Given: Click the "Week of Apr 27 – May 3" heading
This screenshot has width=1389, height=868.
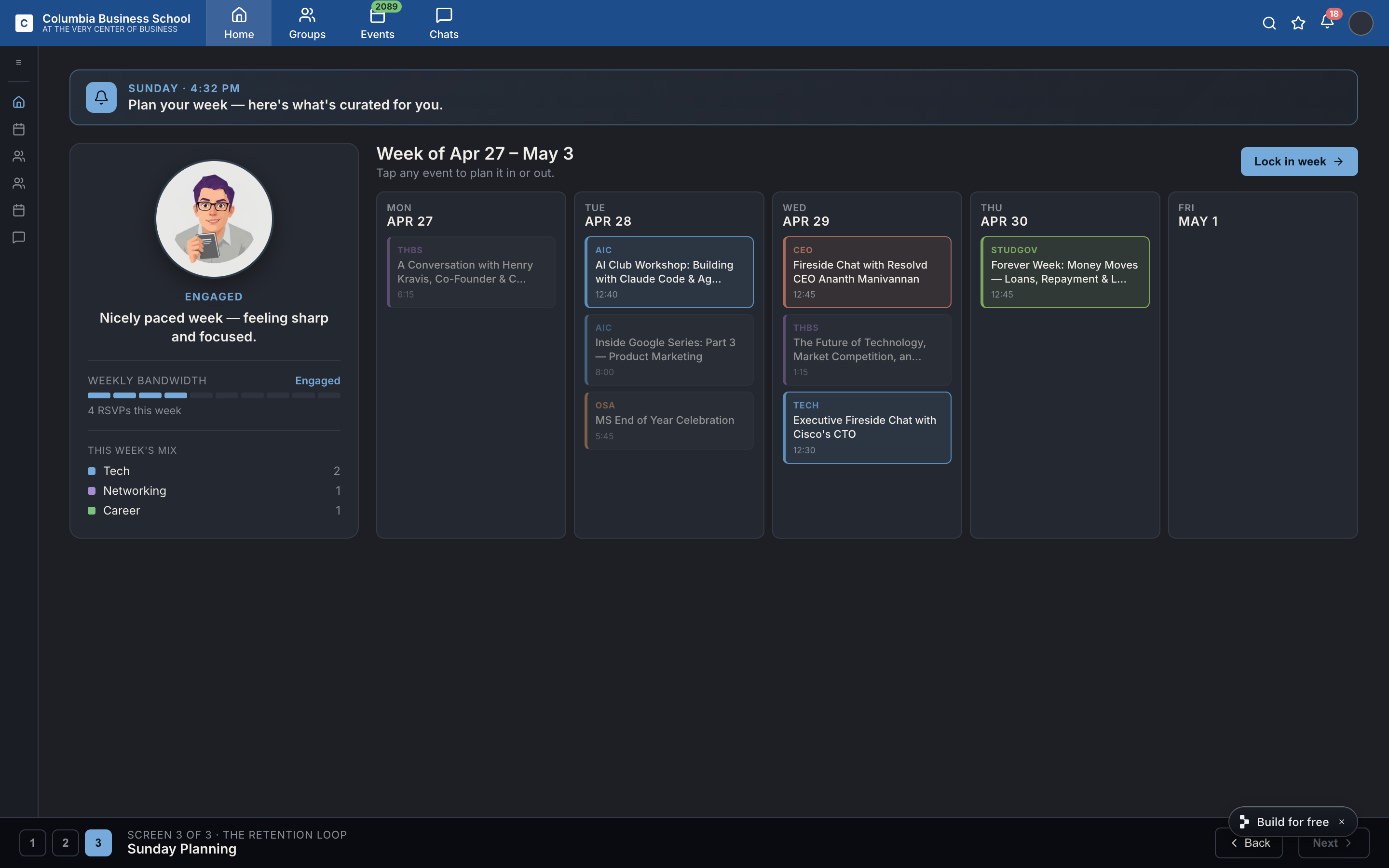Looking at the screenshot, I should (x=475, y=153).
